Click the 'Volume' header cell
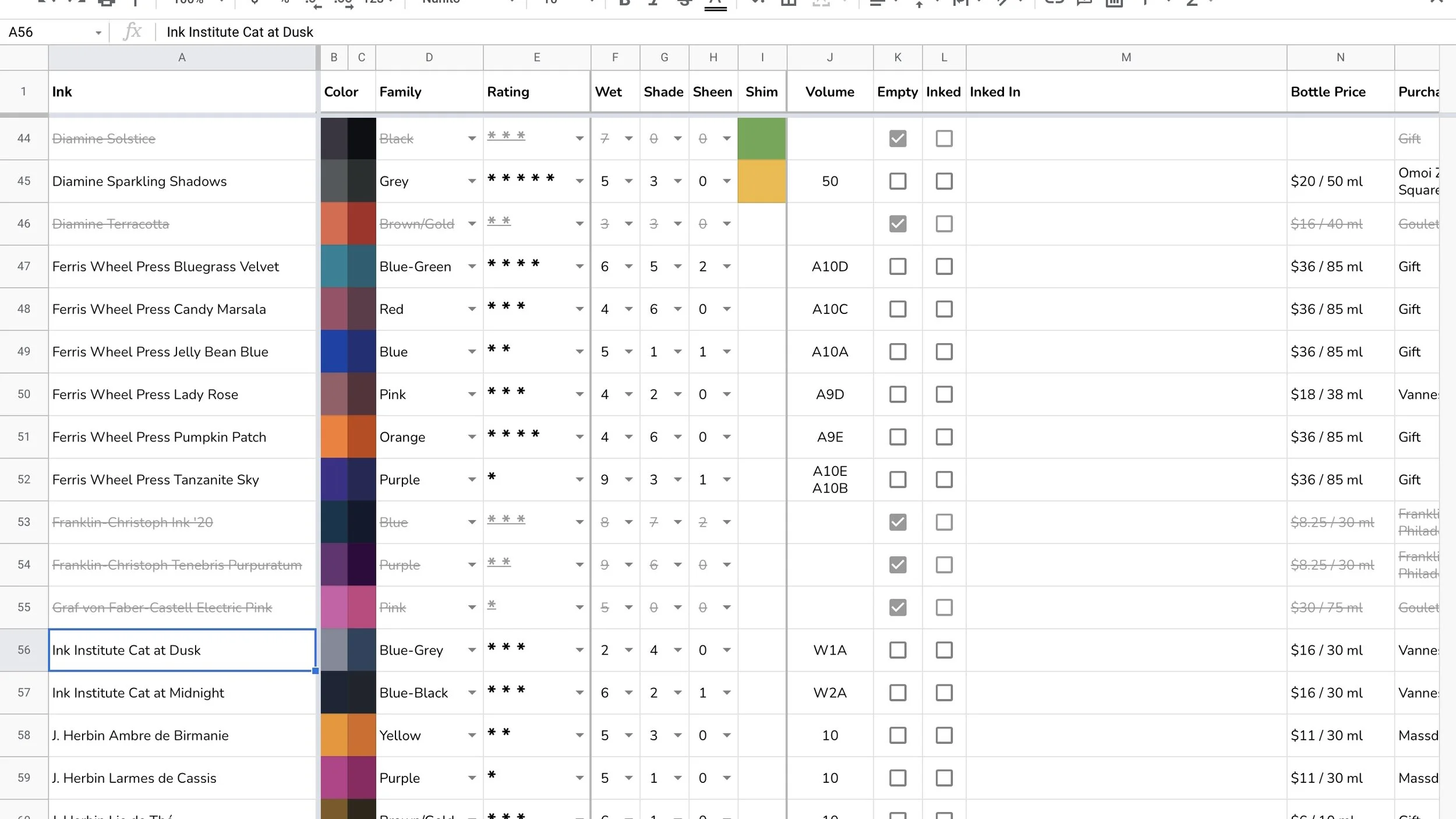This screenshot has width=1456, height=819. tap(830, 91)
